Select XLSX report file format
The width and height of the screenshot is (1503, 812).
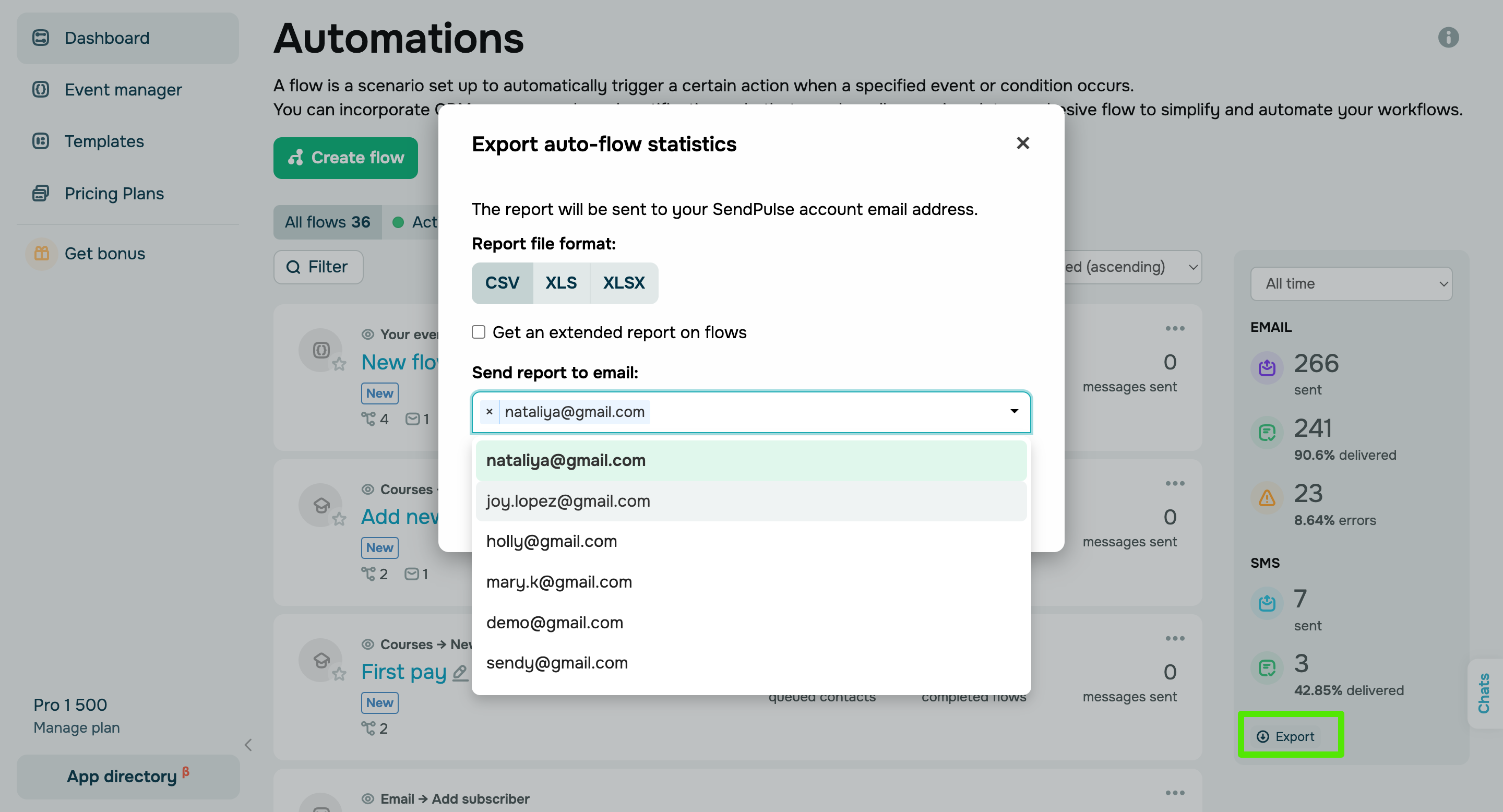point(623,283)
